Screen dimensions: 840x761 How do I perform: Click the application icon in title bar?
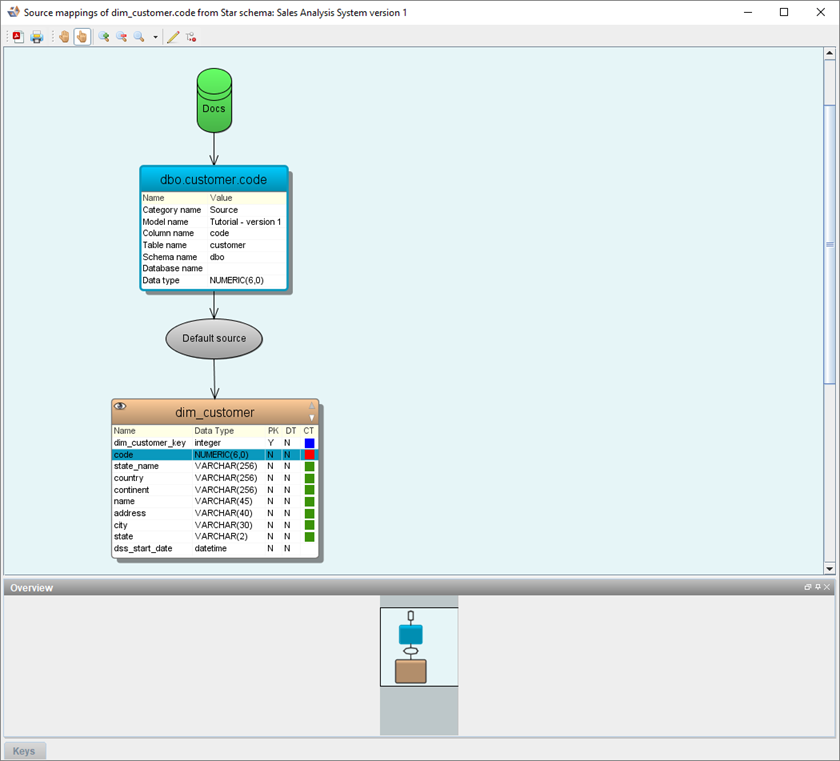(13, 12)
